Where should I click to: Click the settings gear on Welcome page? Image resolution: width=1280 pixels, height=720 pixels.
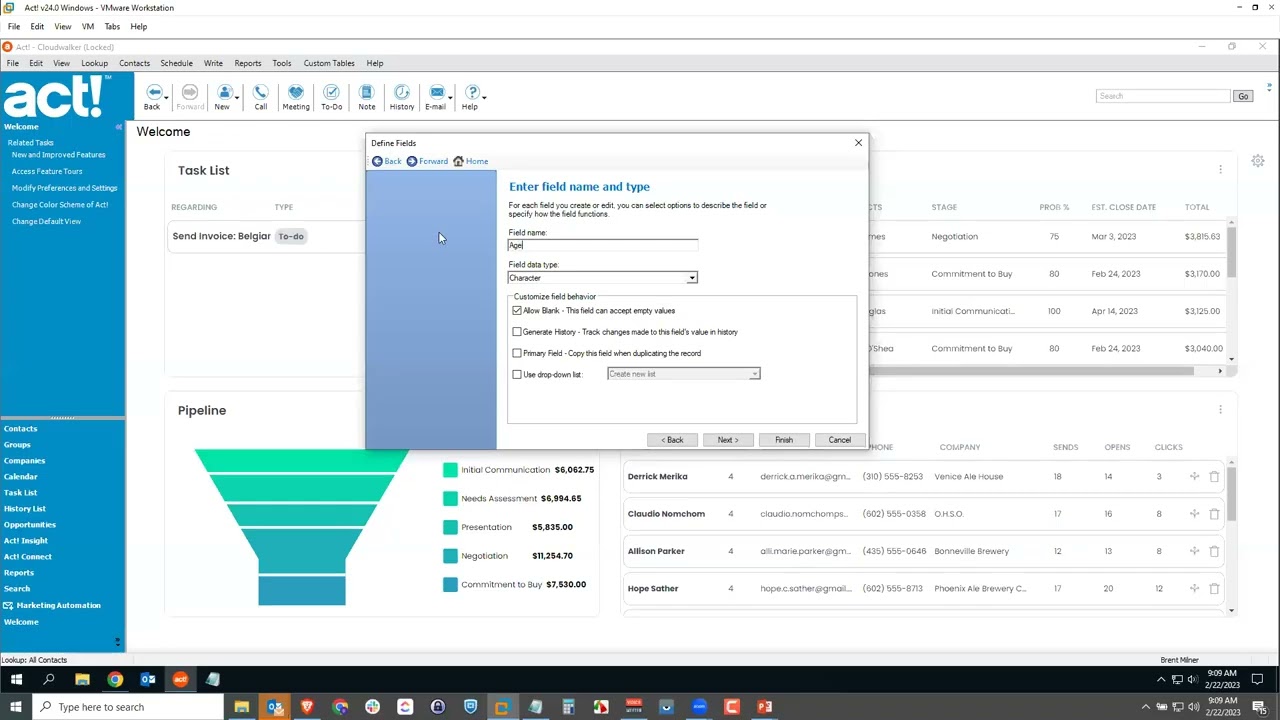click(1258, 161)
